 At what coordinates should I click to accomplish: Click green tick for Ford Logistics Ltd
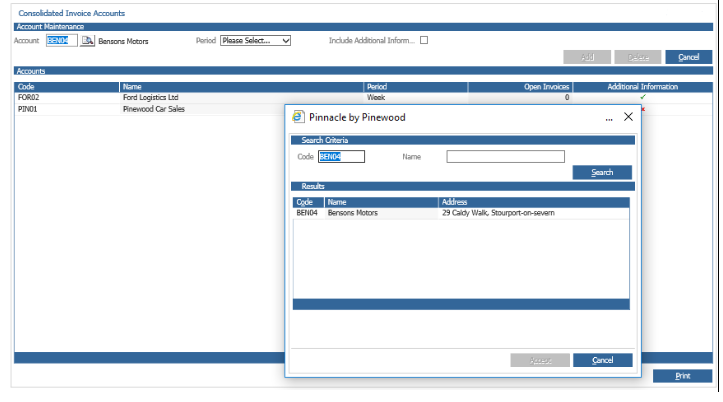(x=643, y=97)
